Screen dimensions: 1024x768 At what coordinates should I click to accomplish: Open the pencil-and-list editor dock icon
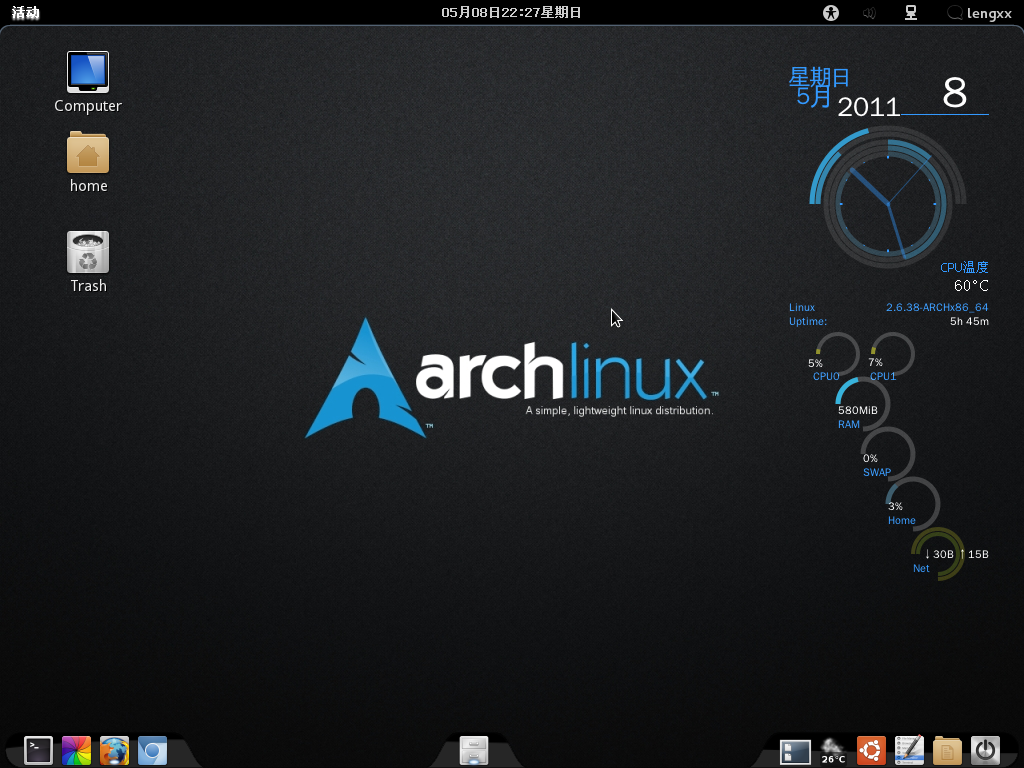909,750
